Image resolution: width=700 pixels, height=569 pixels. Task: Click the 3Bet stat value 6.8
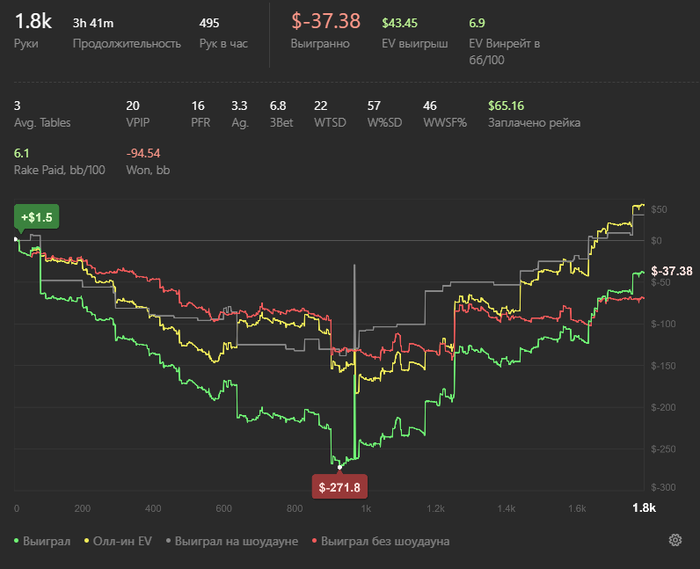click(278, 105)
